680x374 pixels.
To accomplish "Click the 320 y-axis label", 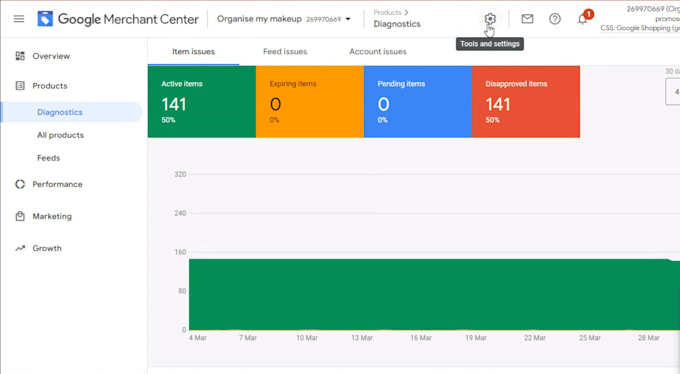I will coord(180,174).
